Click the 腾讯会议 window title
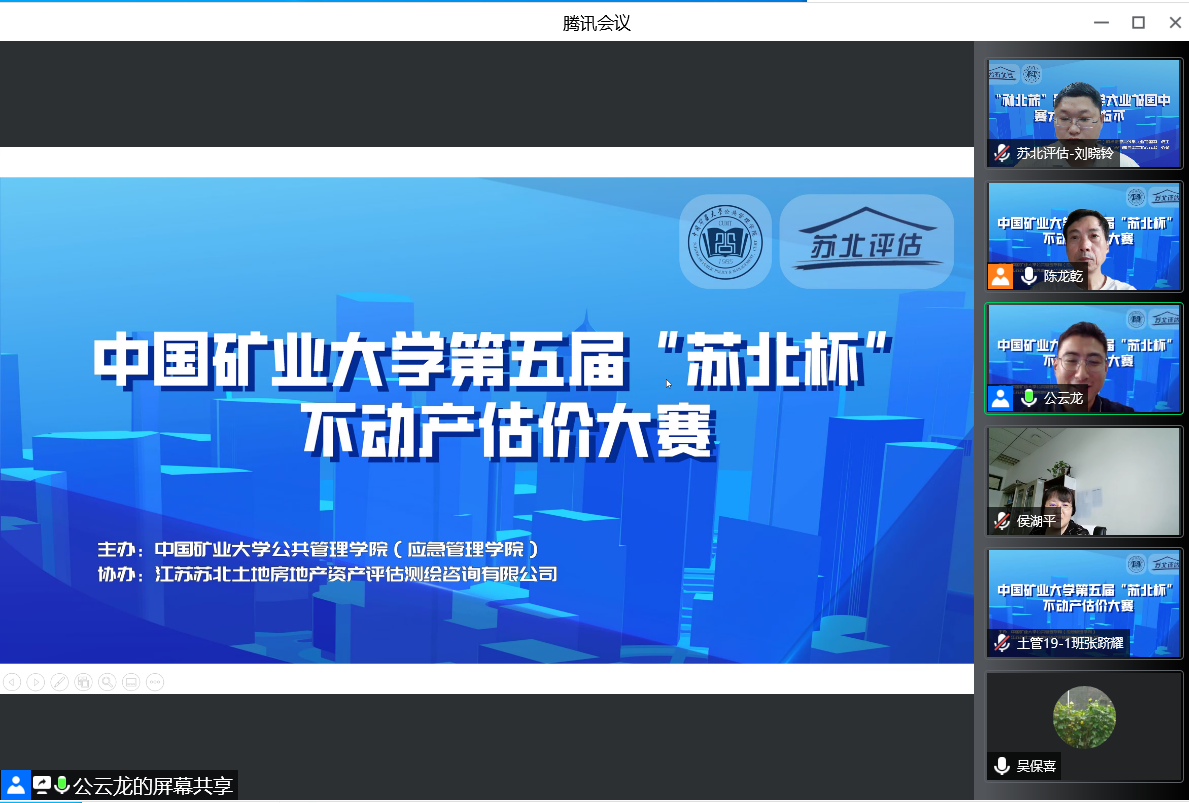 point(597,24)
